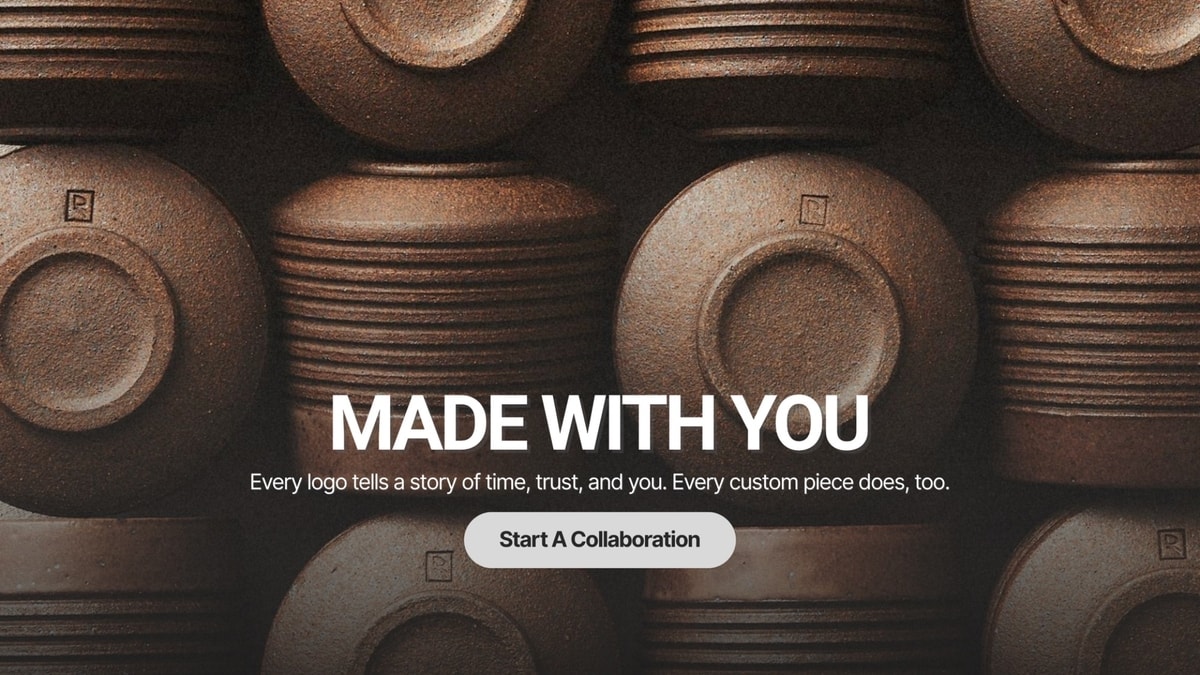Click the stamped logo on the bottom-center bowl

(x=439, y=565)
